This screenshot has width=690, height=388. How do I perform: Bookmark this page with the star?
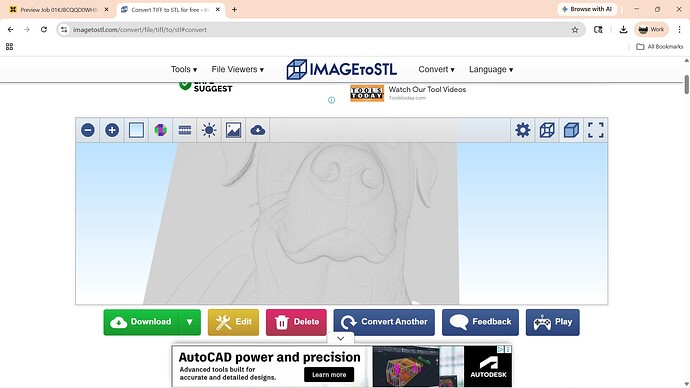575,29
